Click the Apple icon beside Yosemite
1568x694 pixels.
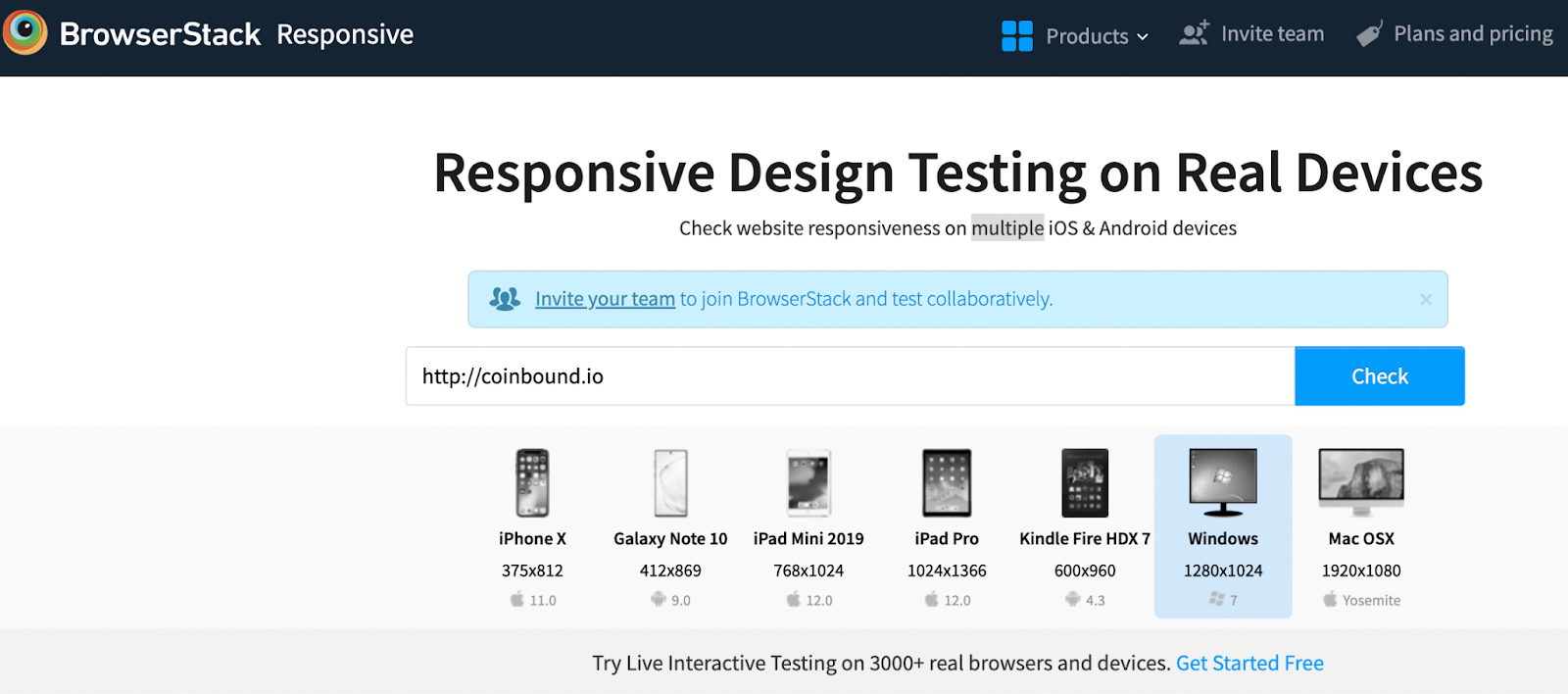[1330, 599]
